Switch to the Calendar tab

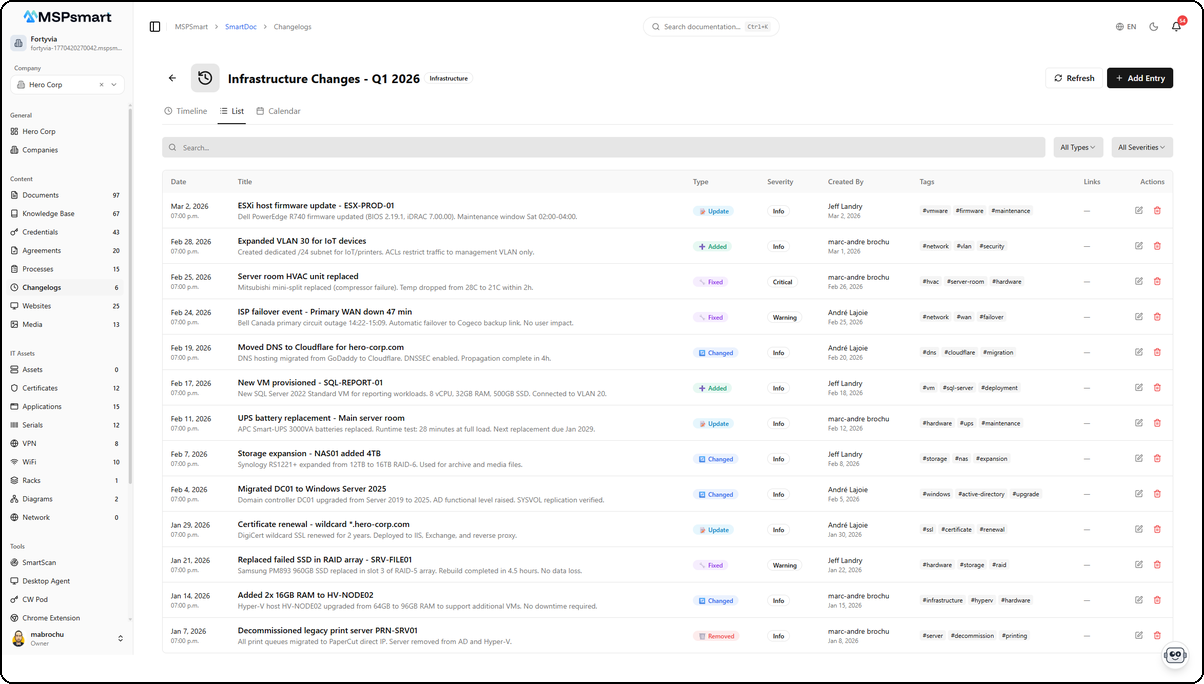click(x=279, y=111)
